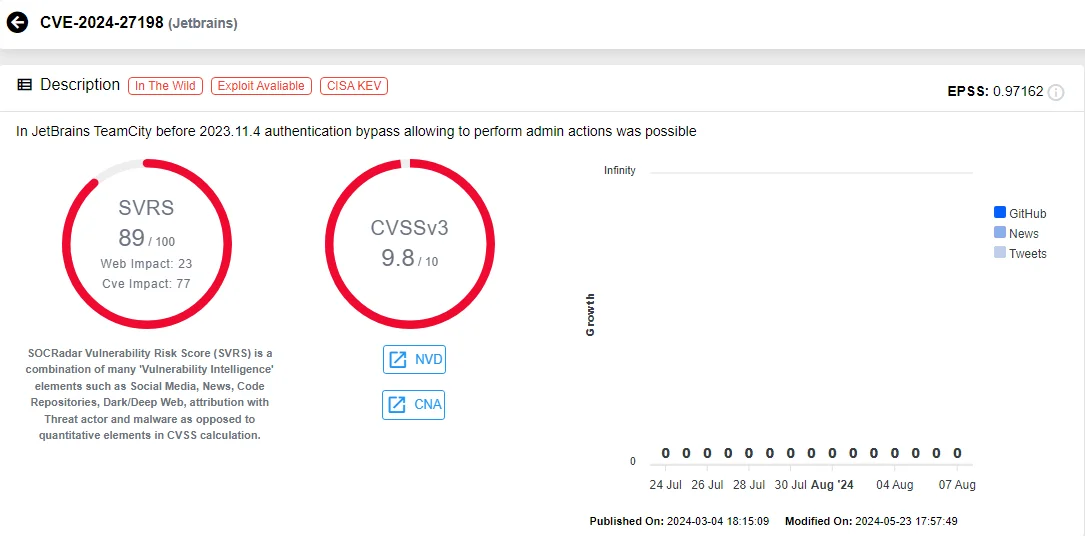Click the Growth axis title
1085x536 pixels.
590,315
